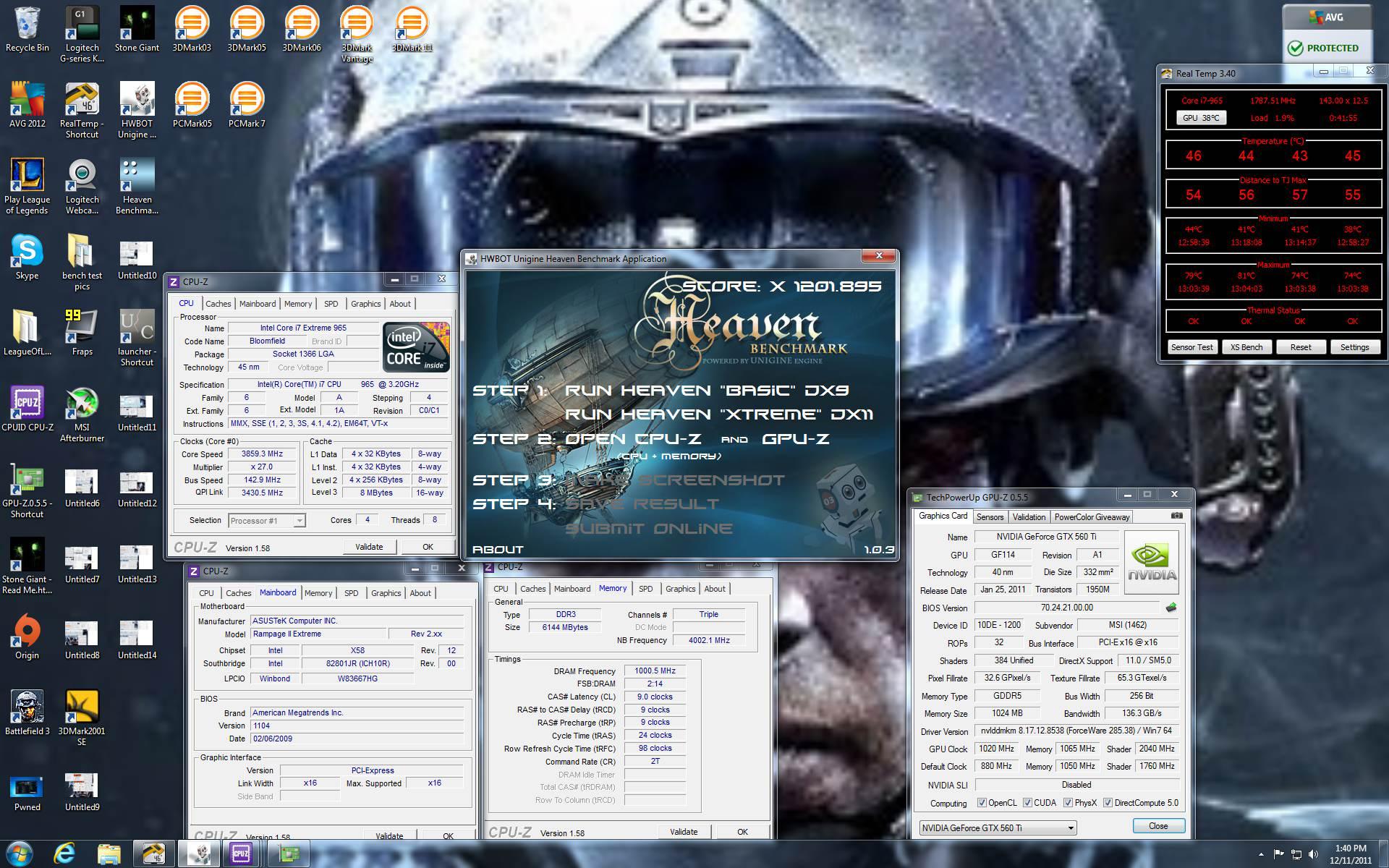Image resolution: width=1389 pixels, height=868 pixels.
Task: Toggle OpenCL checkbox in GPU-Z
Action: point(982,803)
